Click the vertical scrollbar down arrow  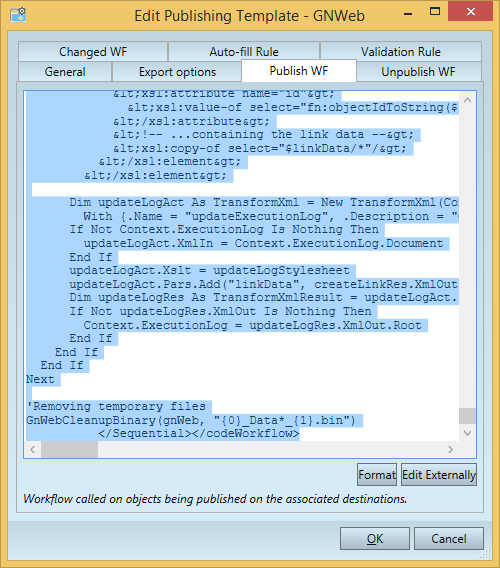click(x=467, y=433)
